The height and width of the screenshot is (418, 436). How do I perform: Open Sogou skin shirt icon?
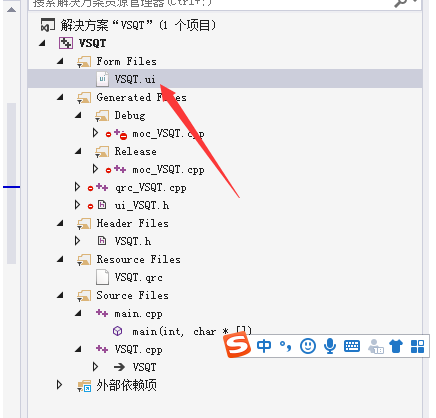[x=396, y=346]
